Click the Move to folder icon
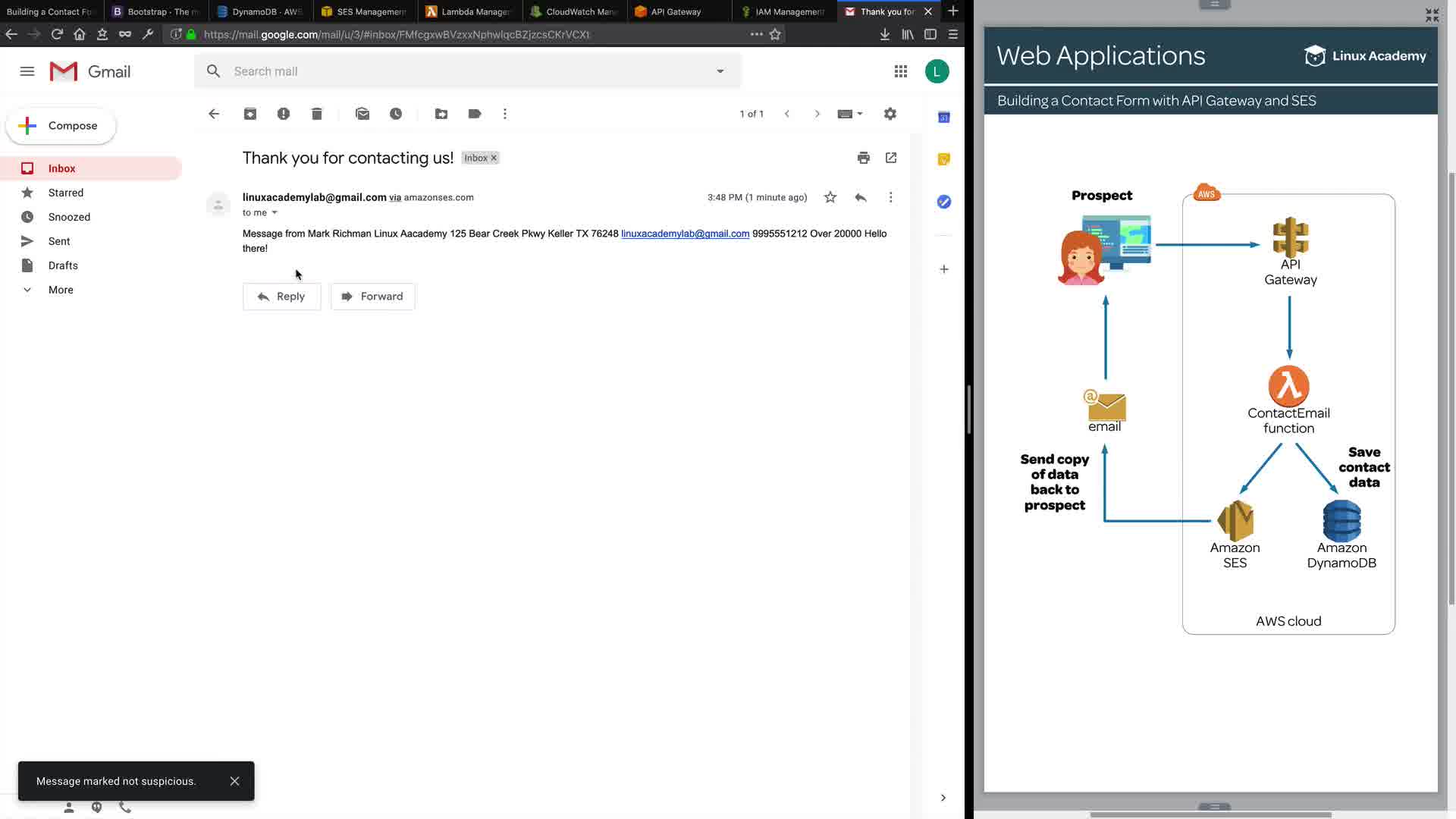1456x819 pixels. (x=441, y=114)
